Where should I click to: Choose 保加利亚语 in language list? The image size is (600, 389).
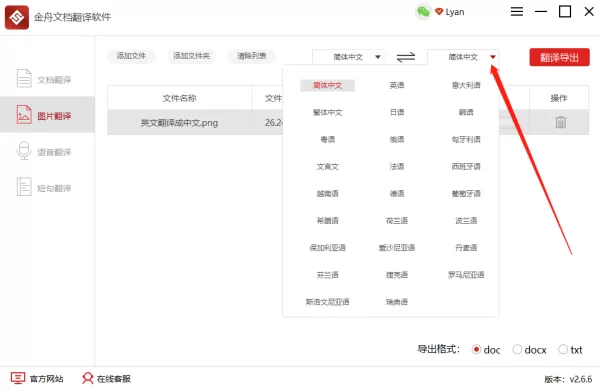tap(328, 247)
